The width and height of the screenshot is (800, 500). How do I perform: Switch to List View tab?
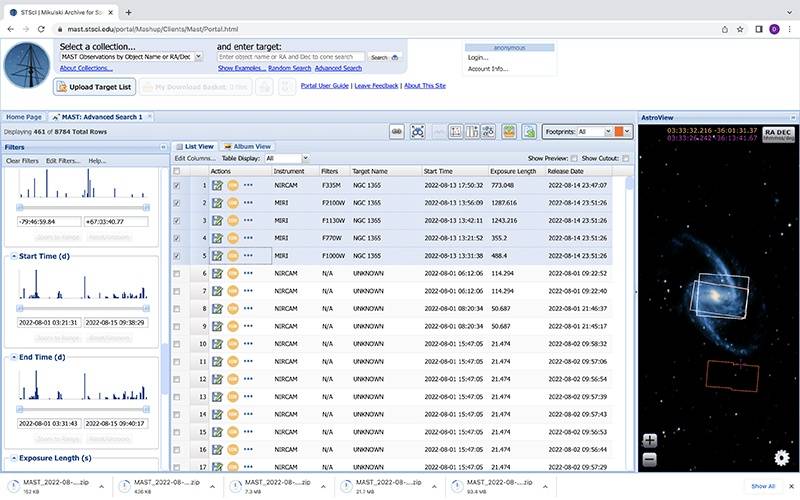point(195,146)
